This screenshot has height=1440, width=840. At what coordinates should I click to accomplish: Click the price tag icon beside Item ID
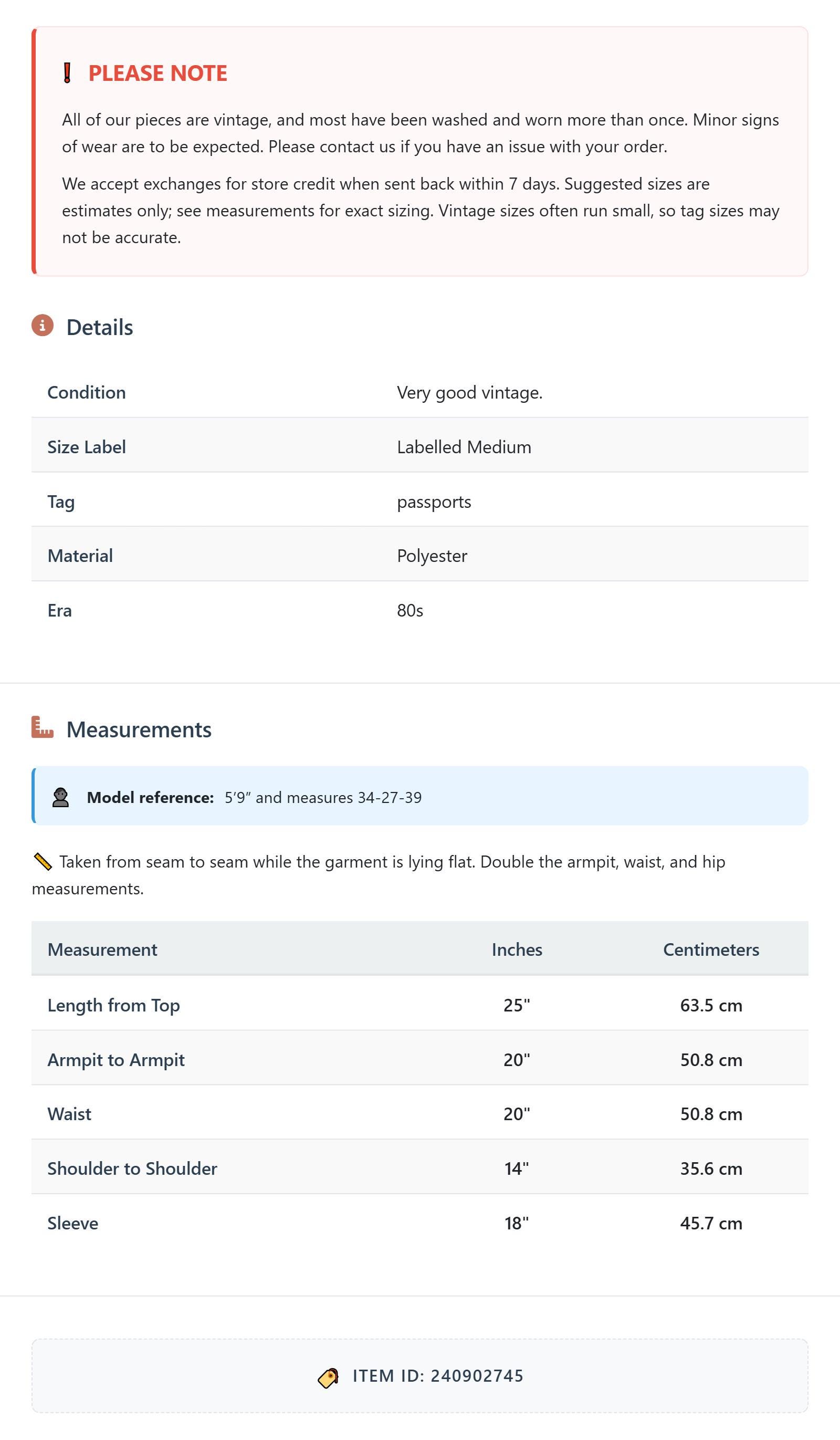[328, 1378]
